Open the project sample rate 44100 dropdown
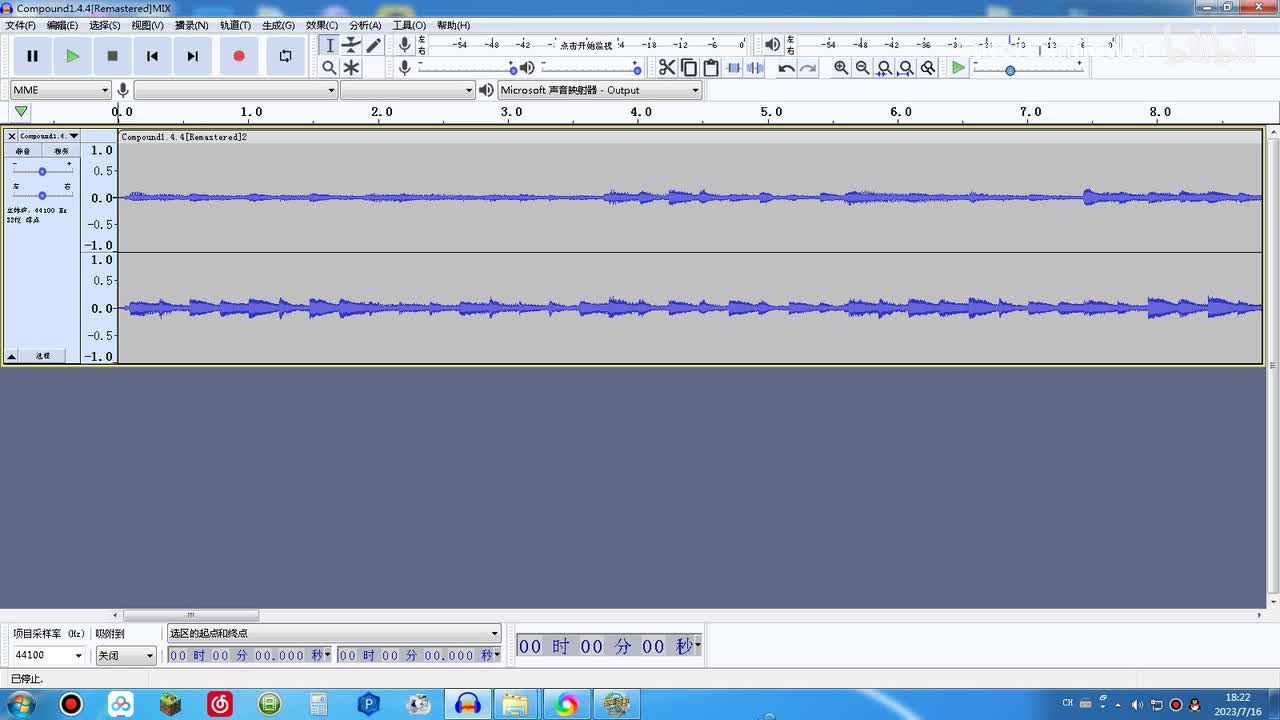 [48, 656]
